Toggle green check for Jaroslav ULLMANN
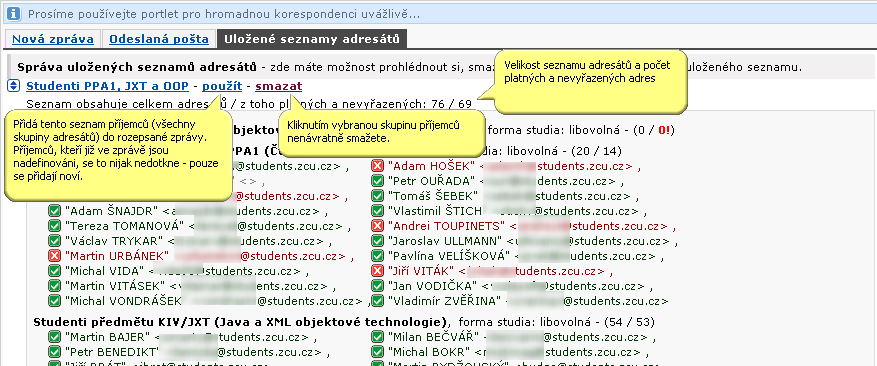877x366 pixels. tap(378, 241)
